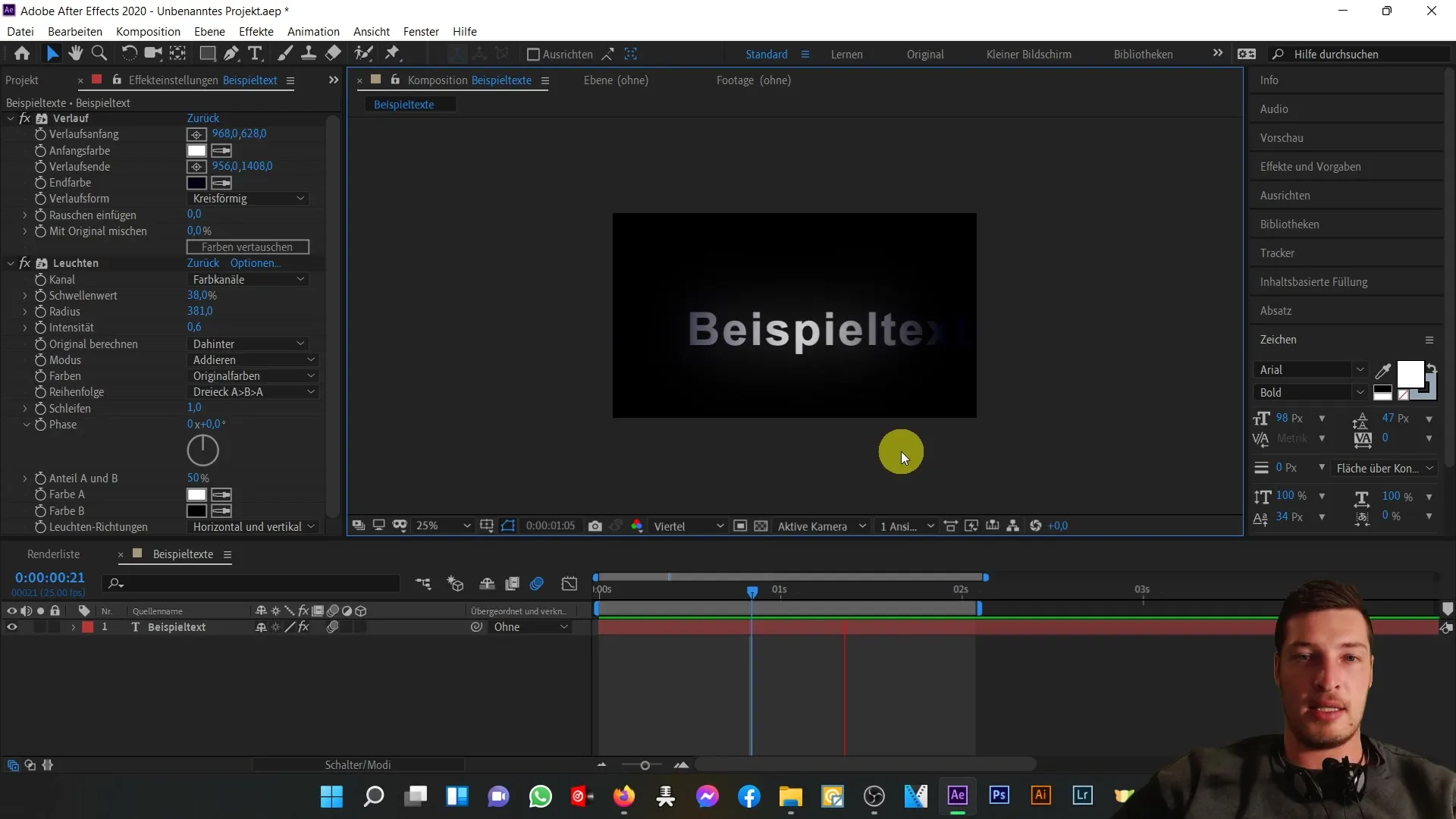Open Effekte und Vorgaben panel
Viewport: 1456px width, 819px height.
pyautogui.click(x=1311, y=166)
